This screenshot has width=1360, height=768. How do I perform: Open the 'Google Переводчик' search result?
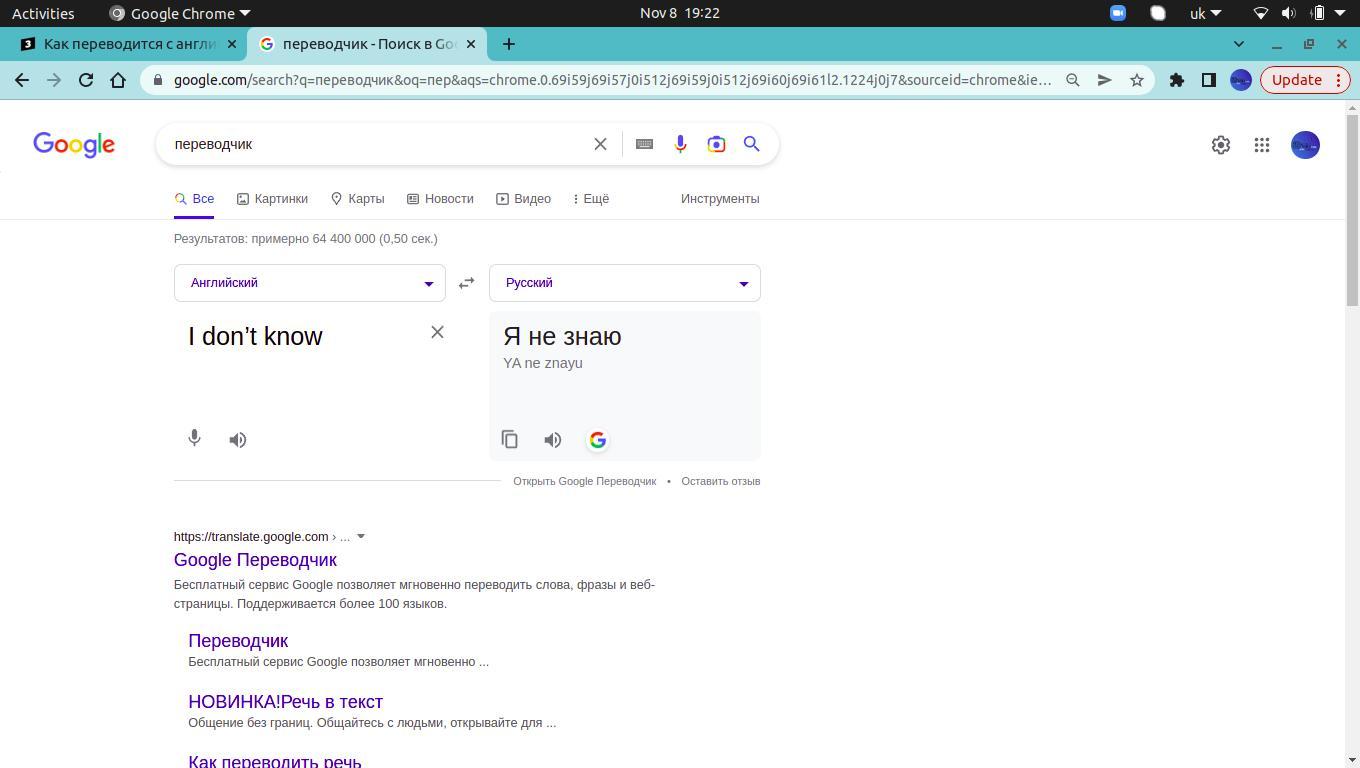coord(255,560)
